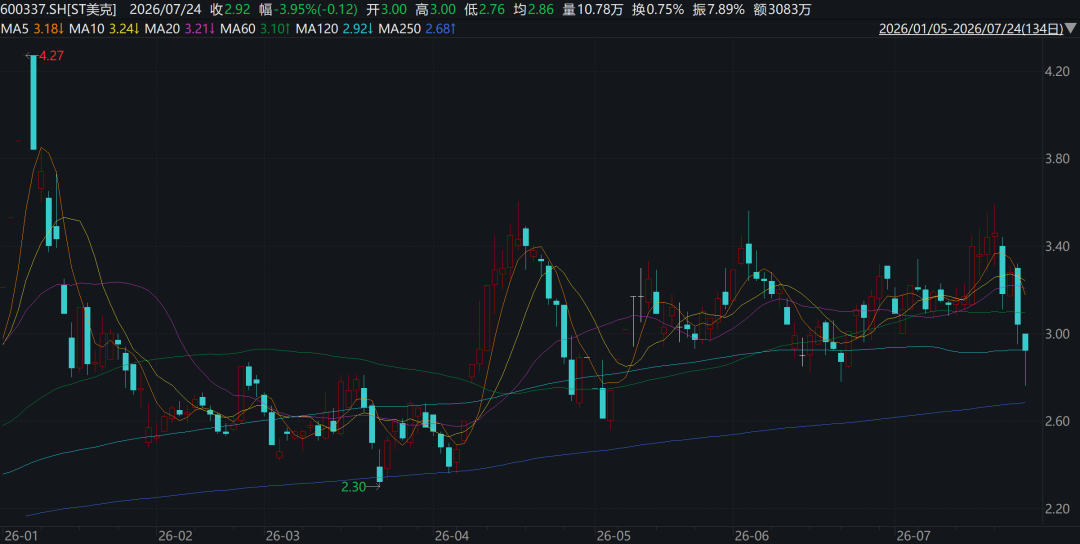Click the 26-03 time axis label
The height and width of the screenshot is (544, 1080).
pyautogui.click(x=283, y=536)
